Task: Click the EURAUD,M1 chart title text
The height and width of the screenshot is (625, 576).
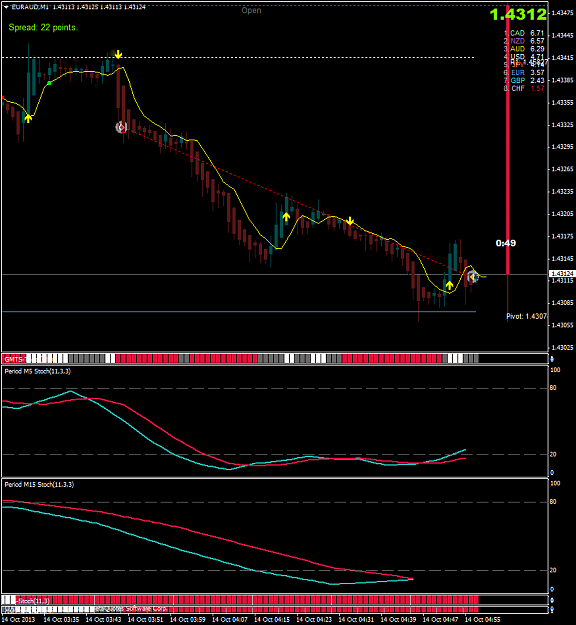Action: pos(30,7)
